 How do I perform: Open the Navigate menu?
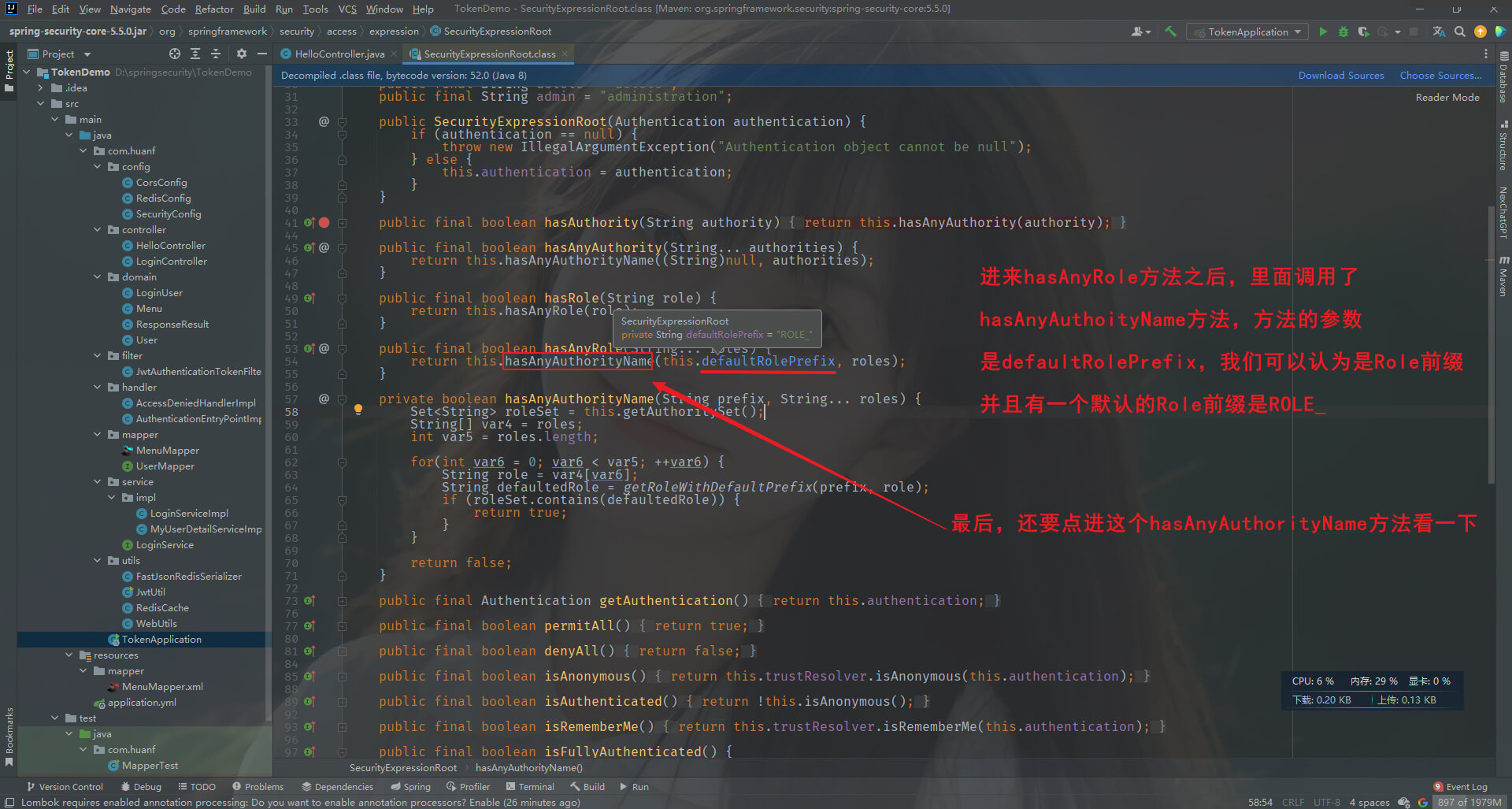[131, 9]
